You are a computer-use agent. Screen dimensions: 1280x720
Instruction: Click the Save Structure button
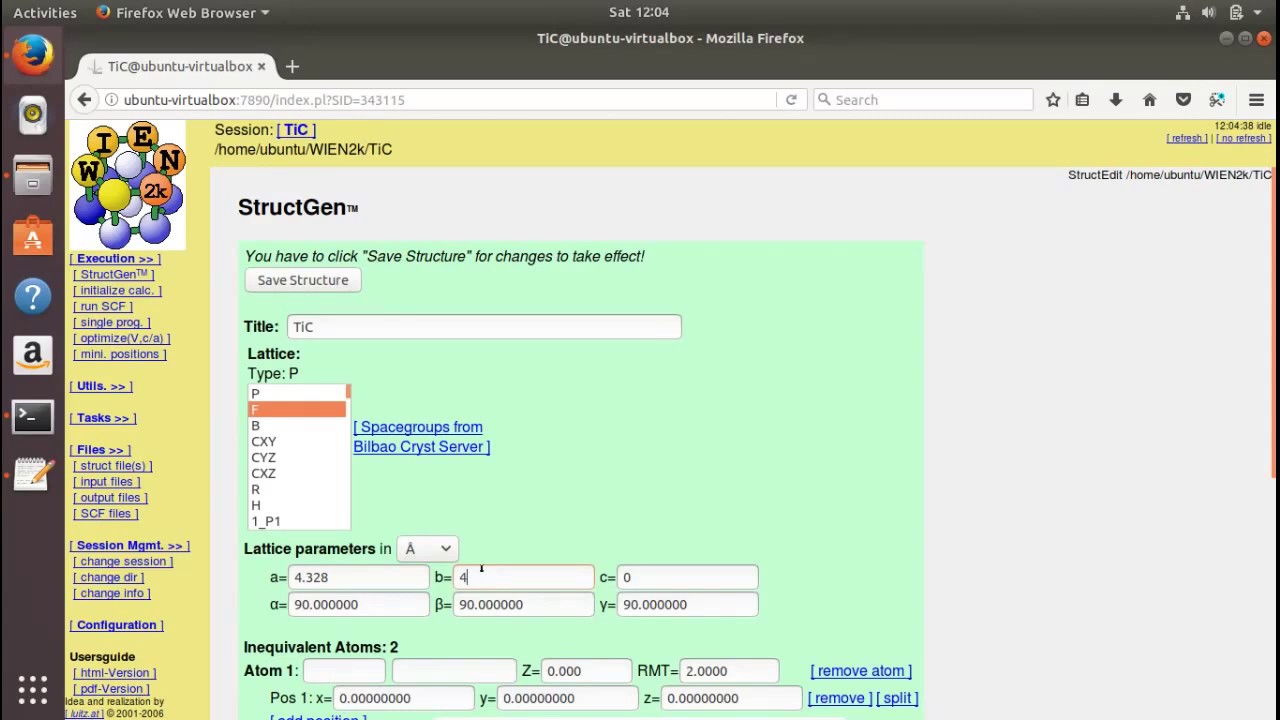click(303, 280)
